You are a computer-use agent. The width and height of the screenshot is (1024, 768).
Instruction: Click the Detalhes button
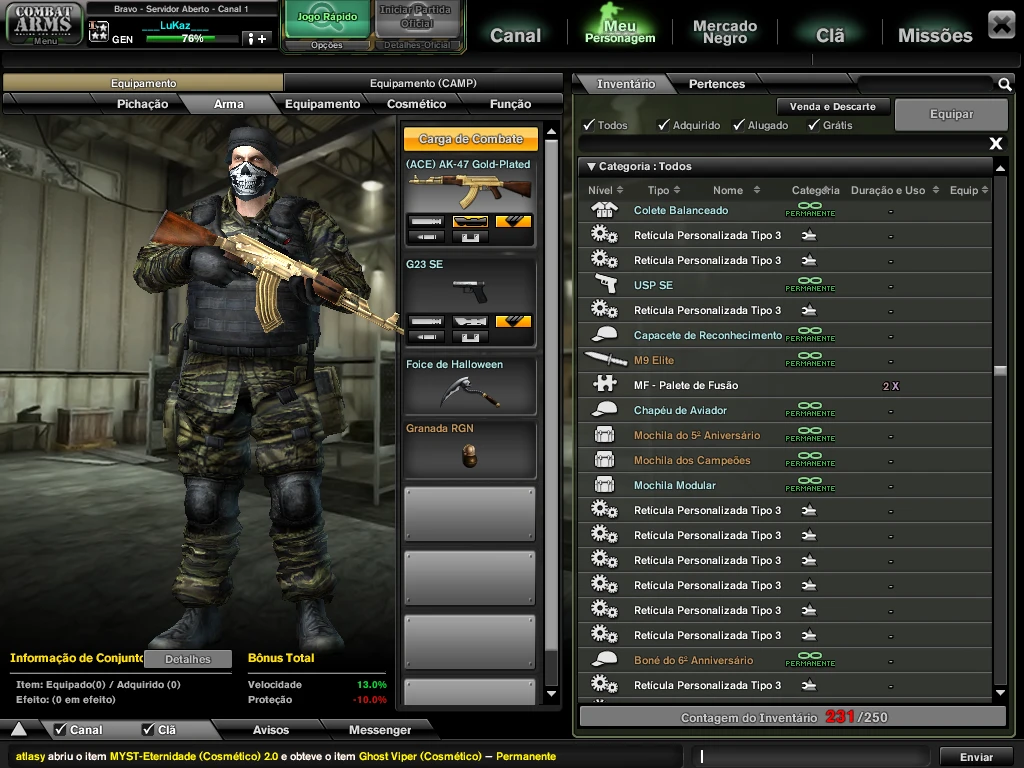(188, 659)
